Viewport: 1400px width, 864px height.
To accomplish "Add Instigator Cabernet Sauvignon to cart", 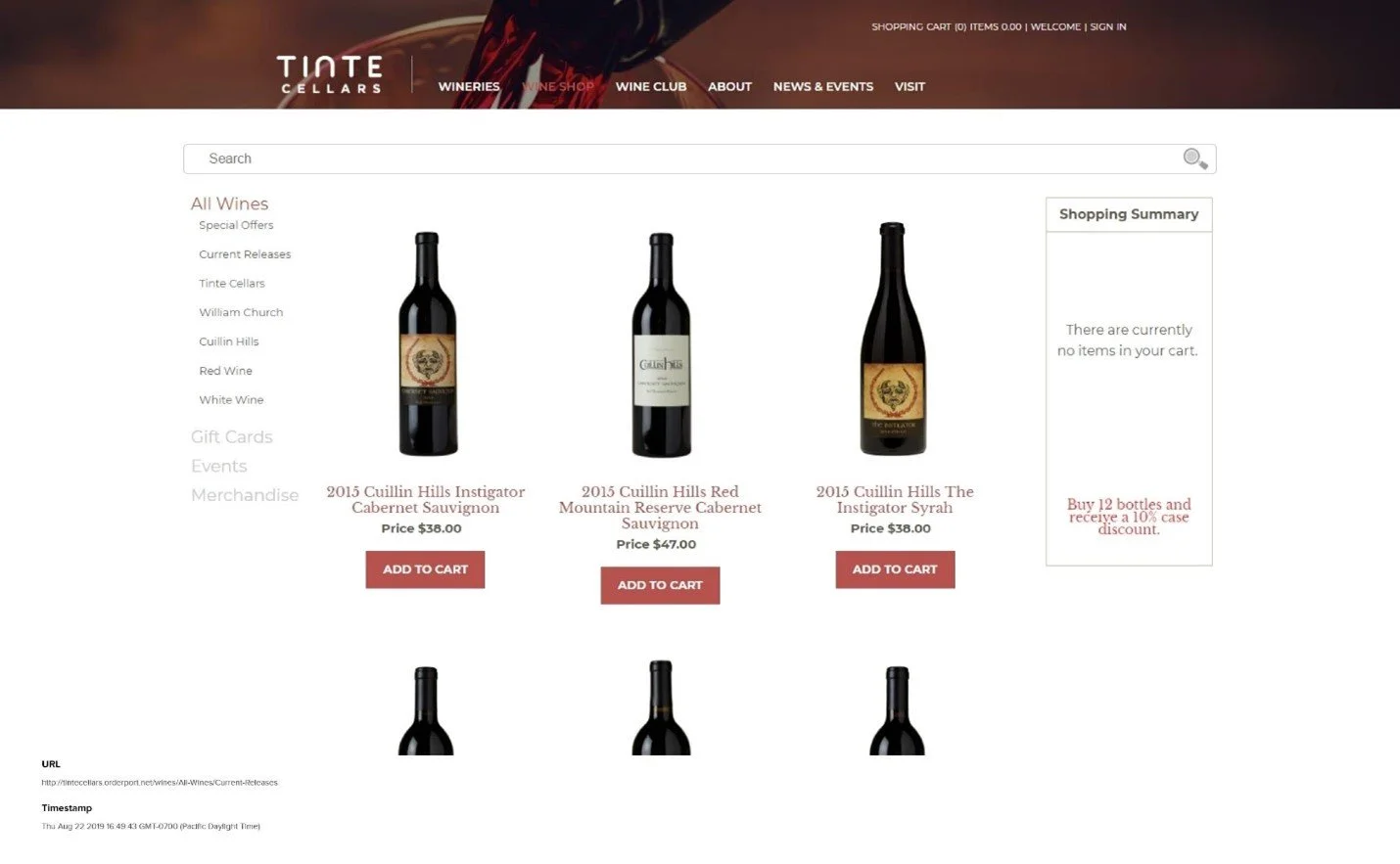I will pos(425,569).
